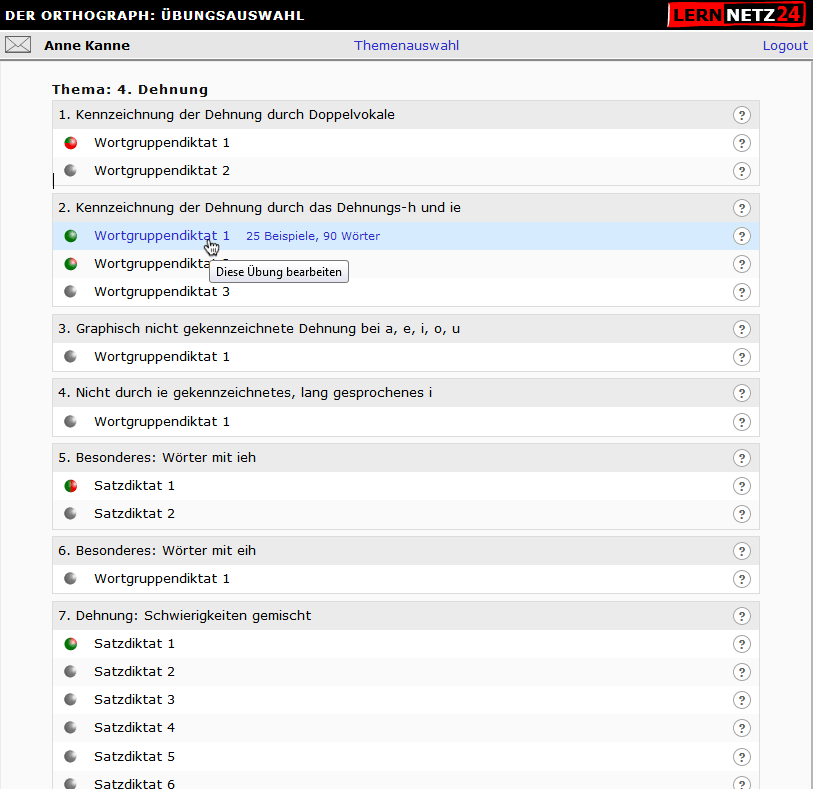The height and width of the screenshot is (789, 813).
Task: Open help for Satzdiktat 4 row
Action: 742,728
